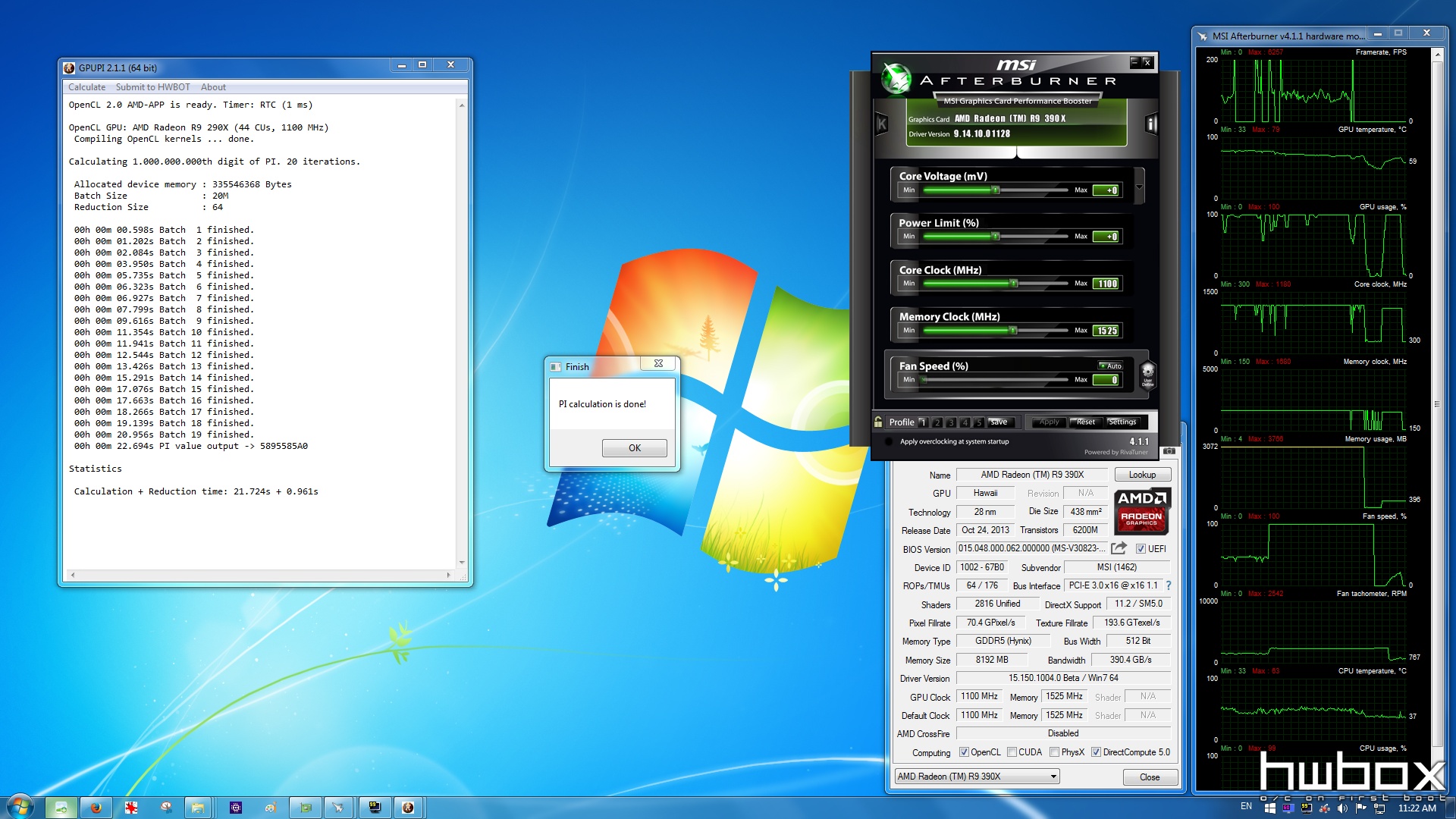Image resolution: width=1456 pixels, height=819 pixels.
Task: Click the hardware monitor scrollbar up arrow
Action: coord(1437,55)
